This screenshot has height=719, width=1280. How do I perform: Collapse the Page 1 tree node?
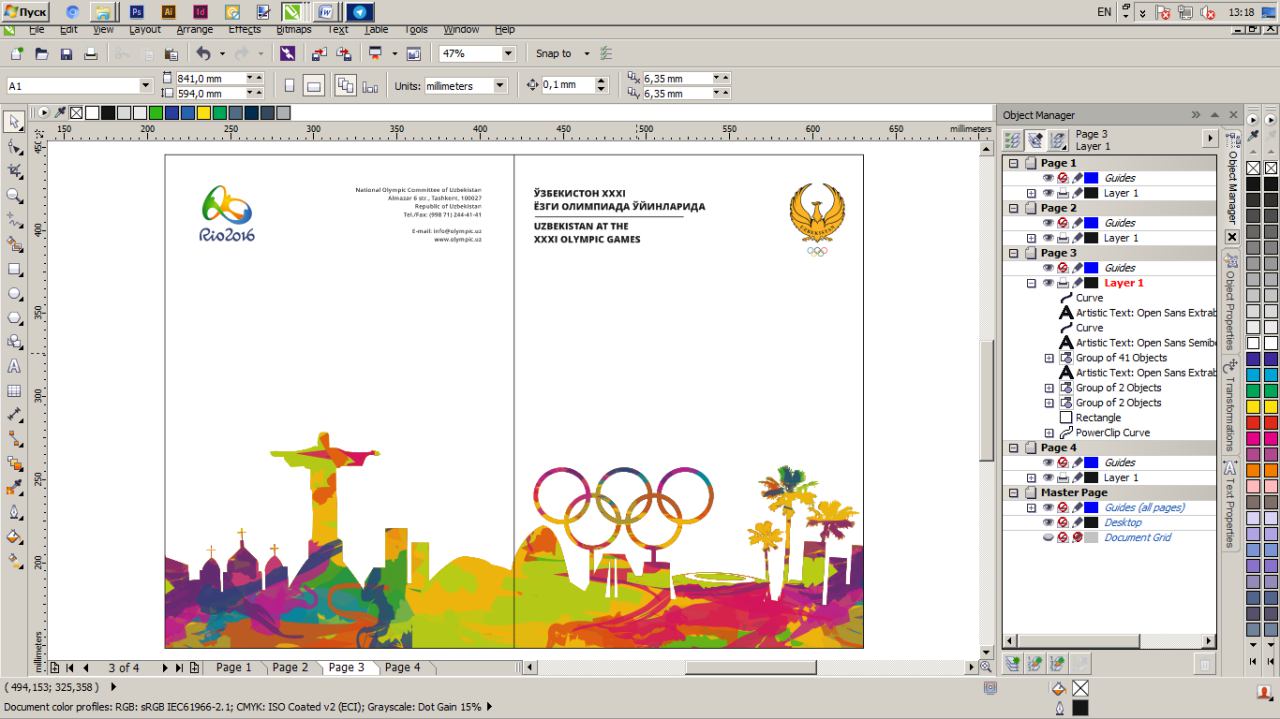click(1013, 163)
